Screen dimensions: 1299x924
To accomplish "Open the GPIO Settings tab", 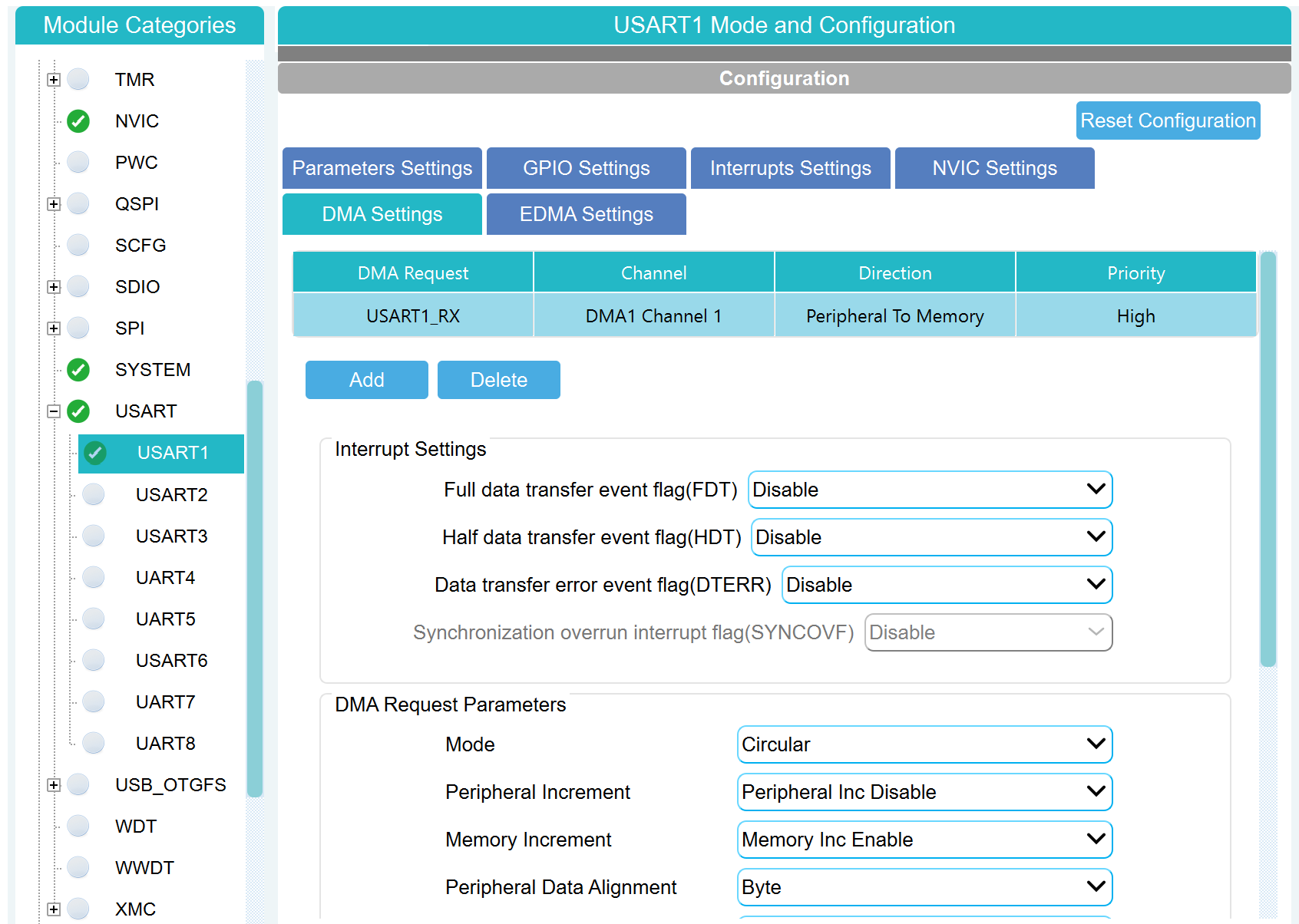I will (587, 168).
